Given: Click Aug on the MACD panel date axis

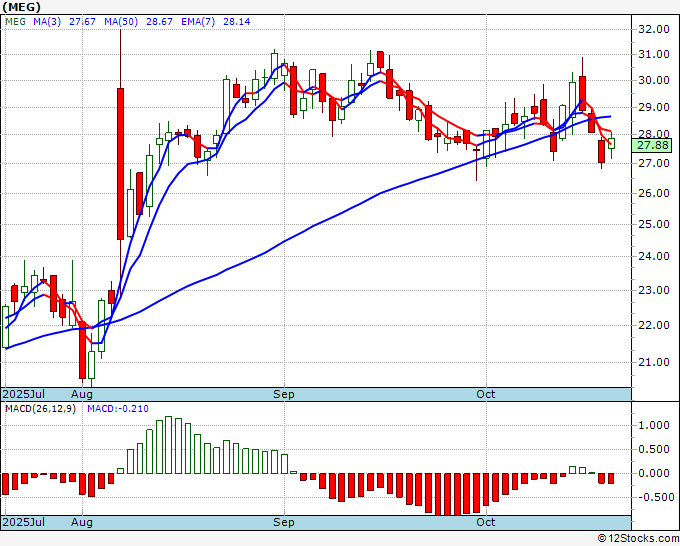Looking at the screenshot, I should pyautogui.click(x=82, y=522).
